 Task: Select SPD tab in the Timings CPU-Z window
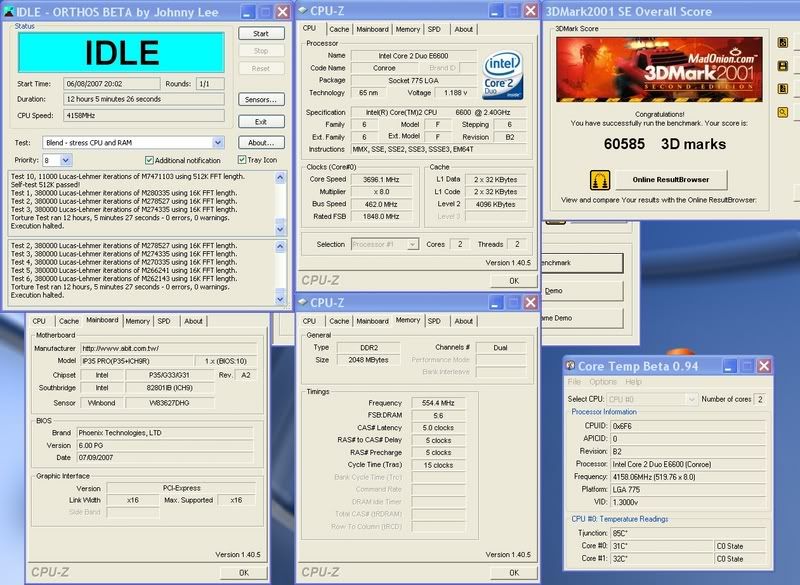click(434, 321)
